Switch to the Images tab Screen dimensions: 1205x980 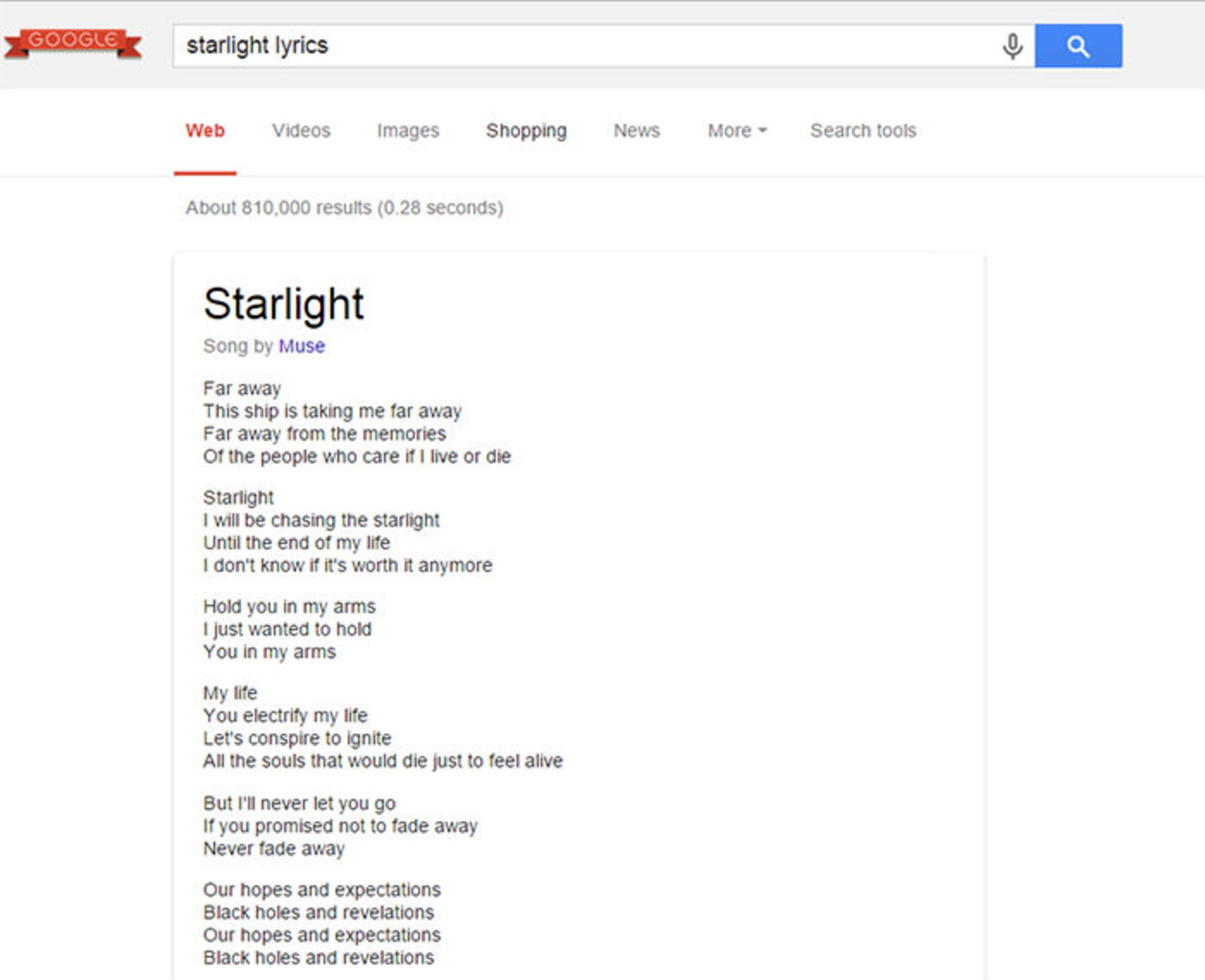[408, 131]
